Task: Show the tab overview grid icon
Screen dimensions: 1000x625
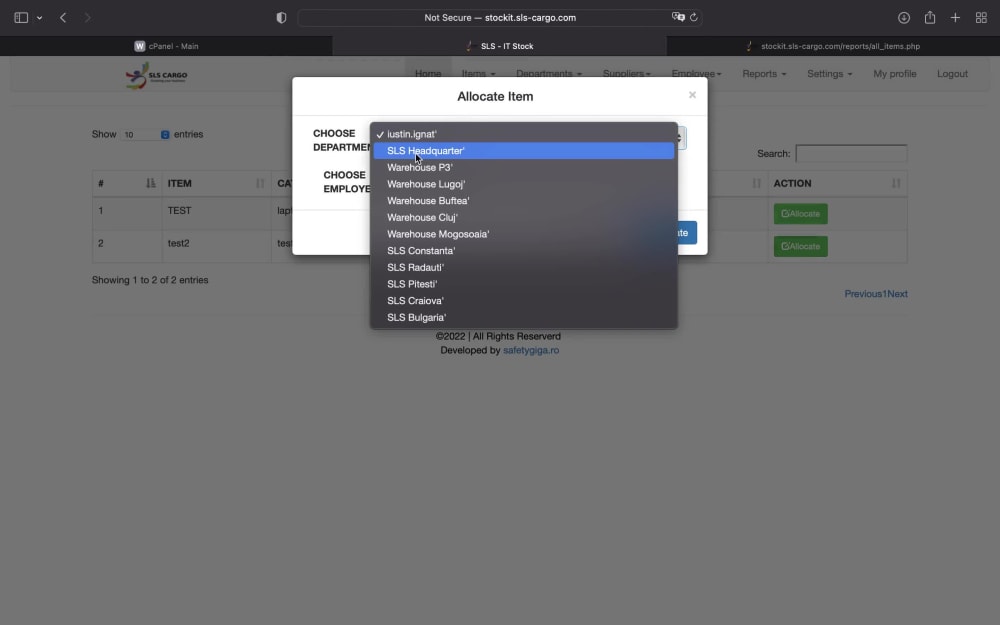Action: [982, 18]
